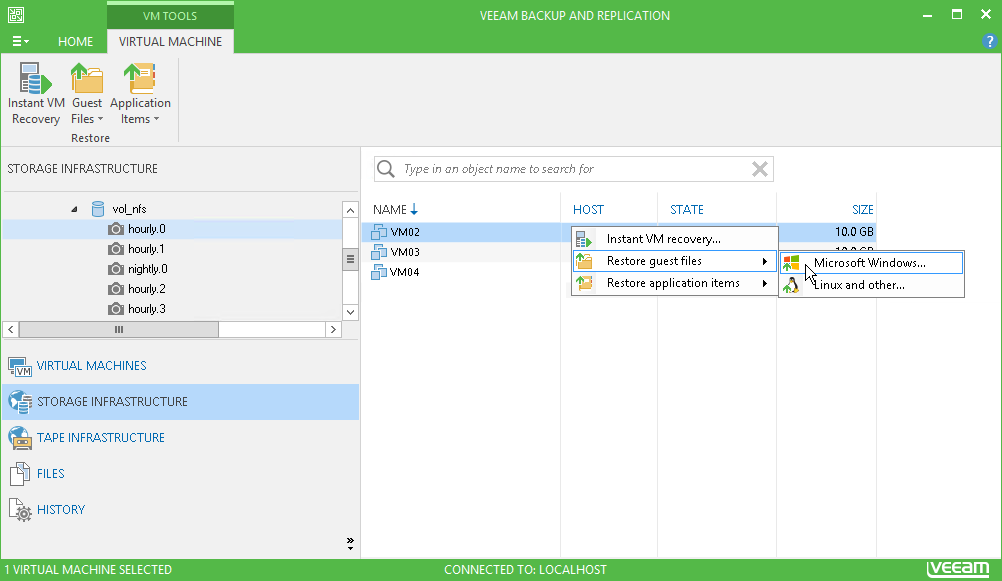
Task: Click the camera icon beside nightly.0
Action: (x=116, y=268)
